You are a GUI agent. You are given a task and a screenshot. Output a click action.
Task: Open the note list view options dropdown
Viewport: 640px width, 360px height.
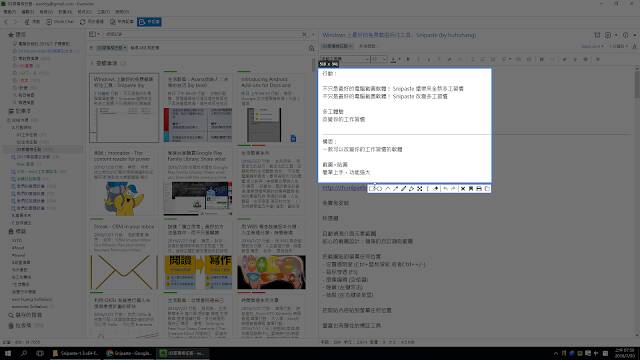(x=94, y=34)
